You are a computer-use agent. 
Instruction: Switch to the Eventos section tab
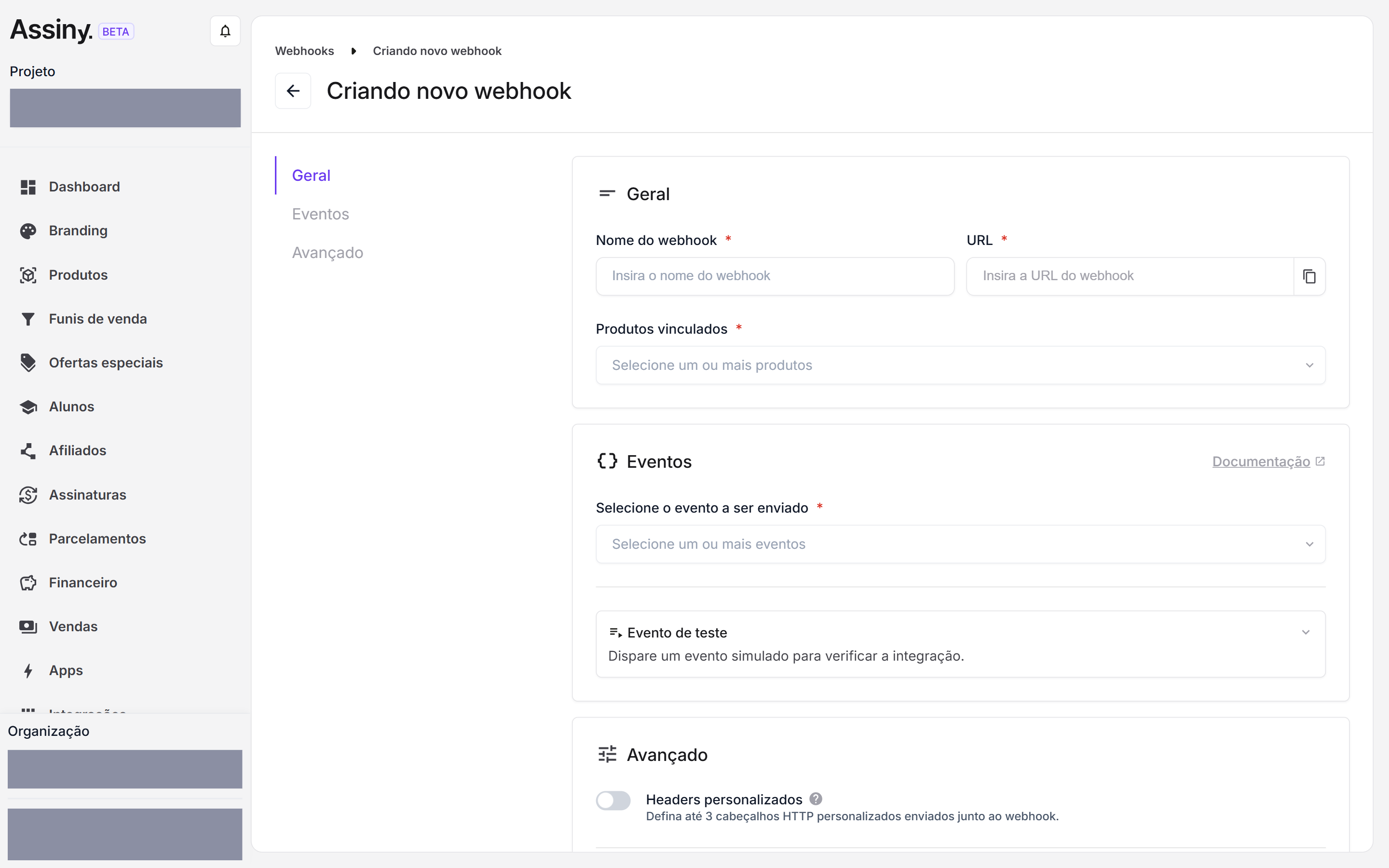(x=320, y=214)
